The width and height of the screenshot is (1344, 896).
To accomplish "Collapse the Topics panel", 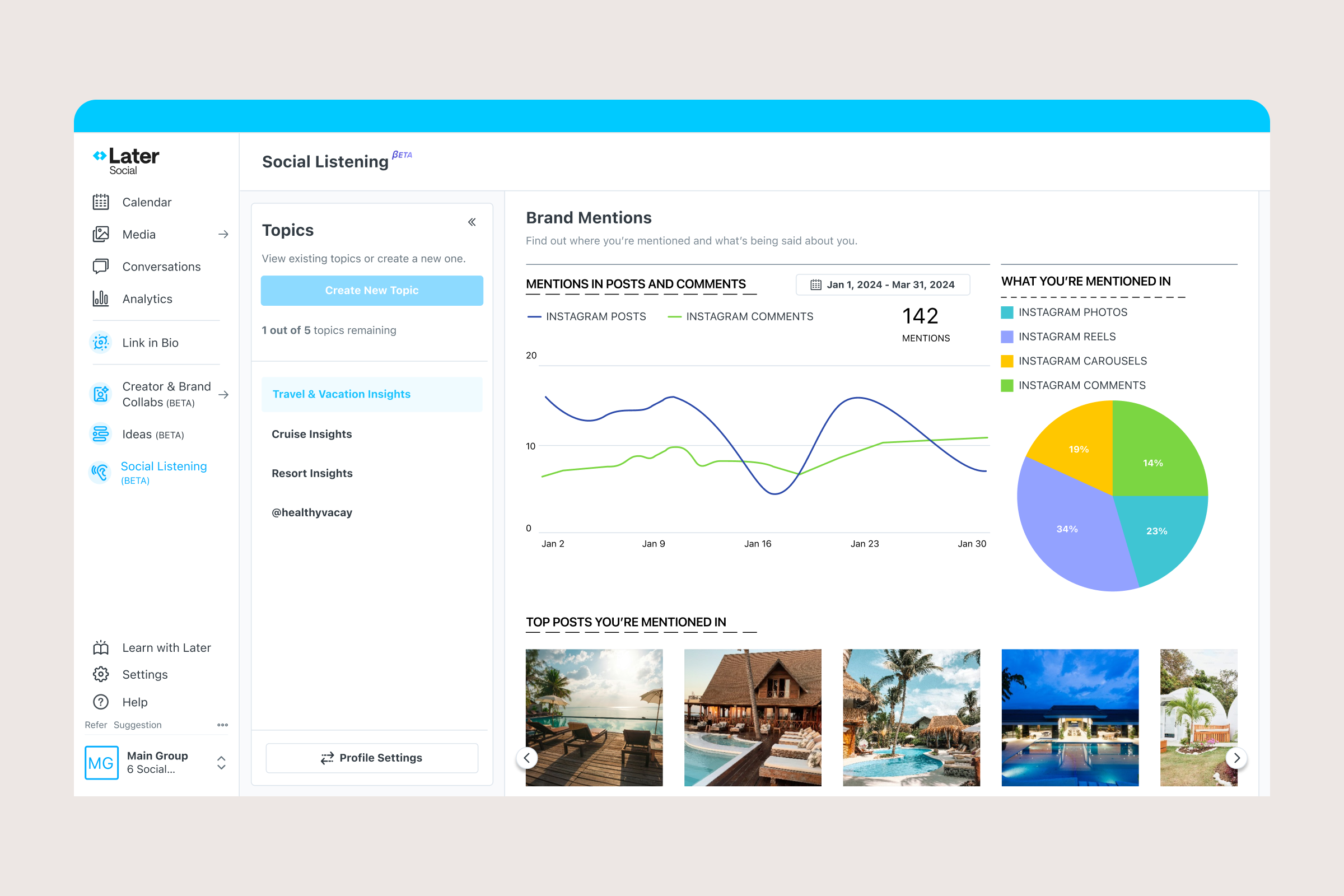I will [x=472, y=222].
